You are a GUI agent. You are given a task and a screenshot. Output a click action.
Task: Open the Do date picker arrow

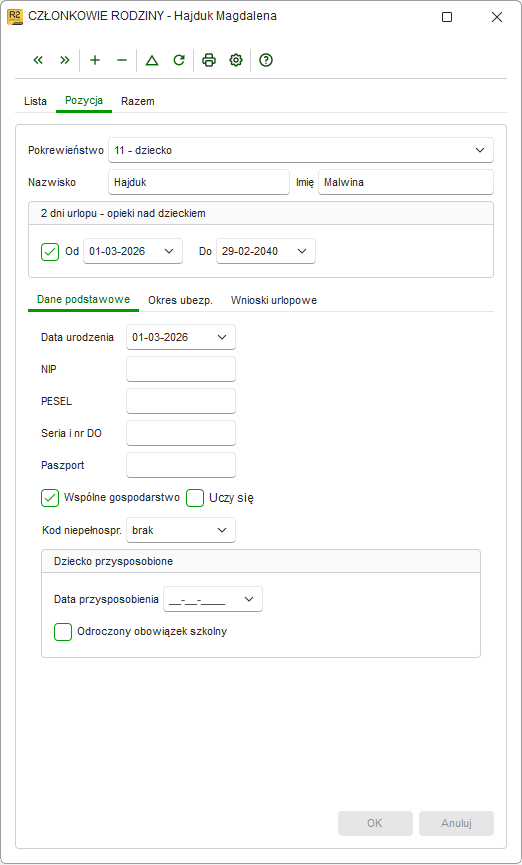coord(302,251)
